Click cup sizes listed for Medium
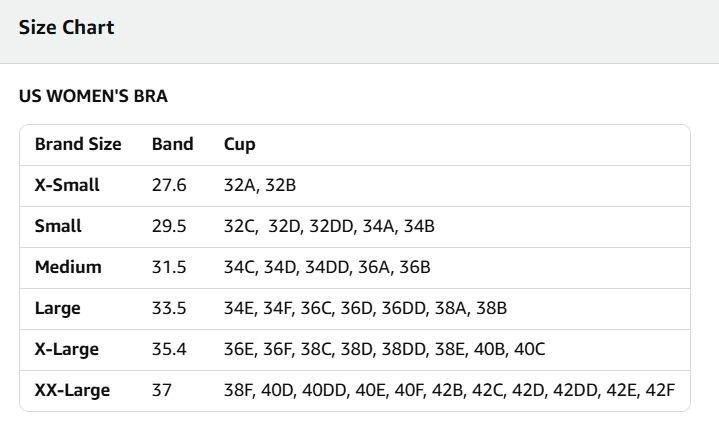719x437 pixels. point(327,267)
